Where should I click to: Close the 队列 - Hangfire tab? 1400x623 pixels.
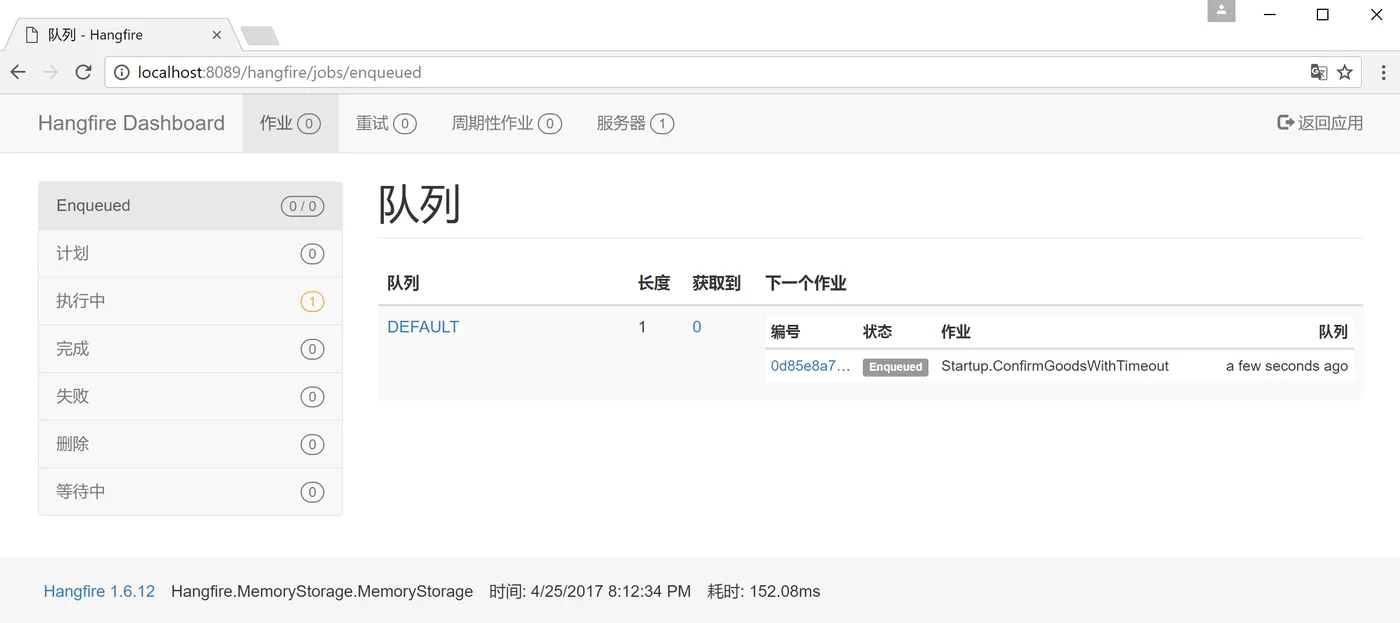tap(217, 35)
